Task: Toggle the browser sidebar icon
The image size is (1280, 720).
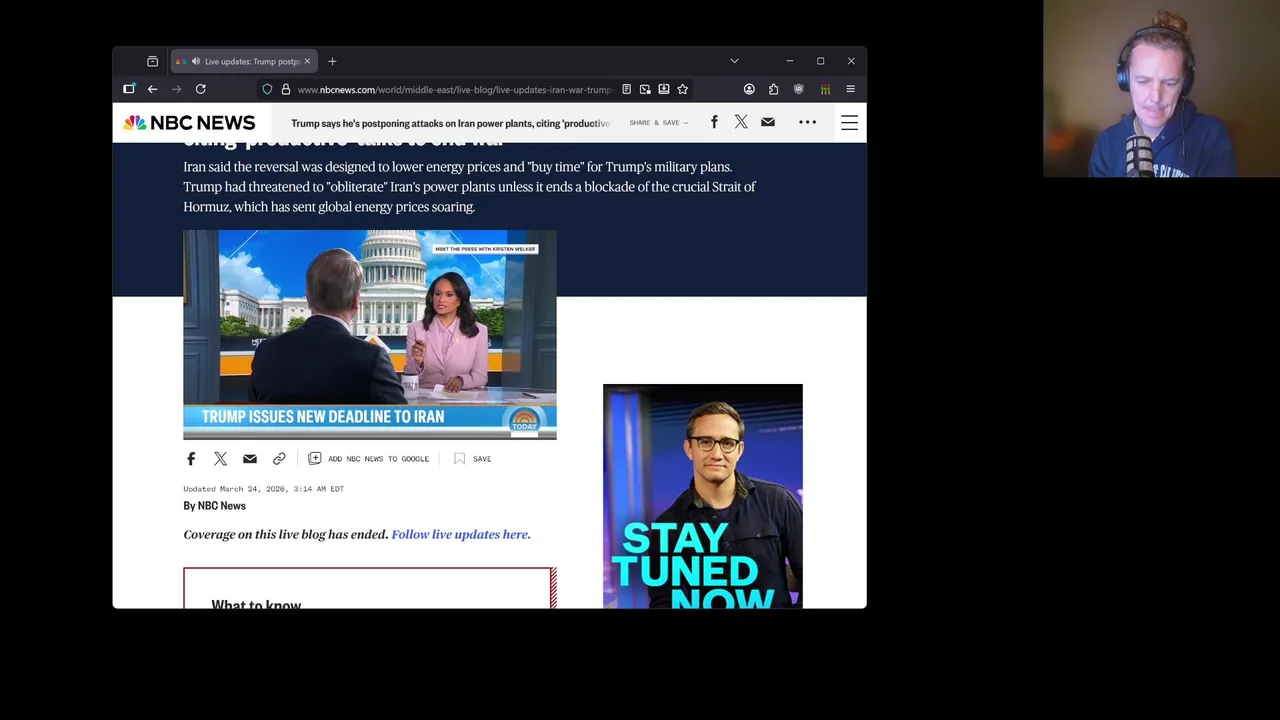Action: coord(129,89)
